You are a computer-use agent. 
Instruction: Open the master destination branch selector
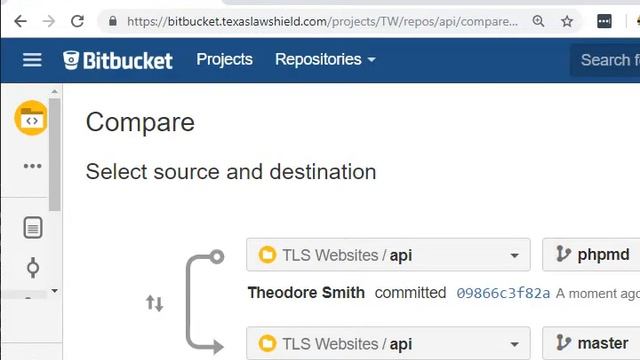(591, 343)
